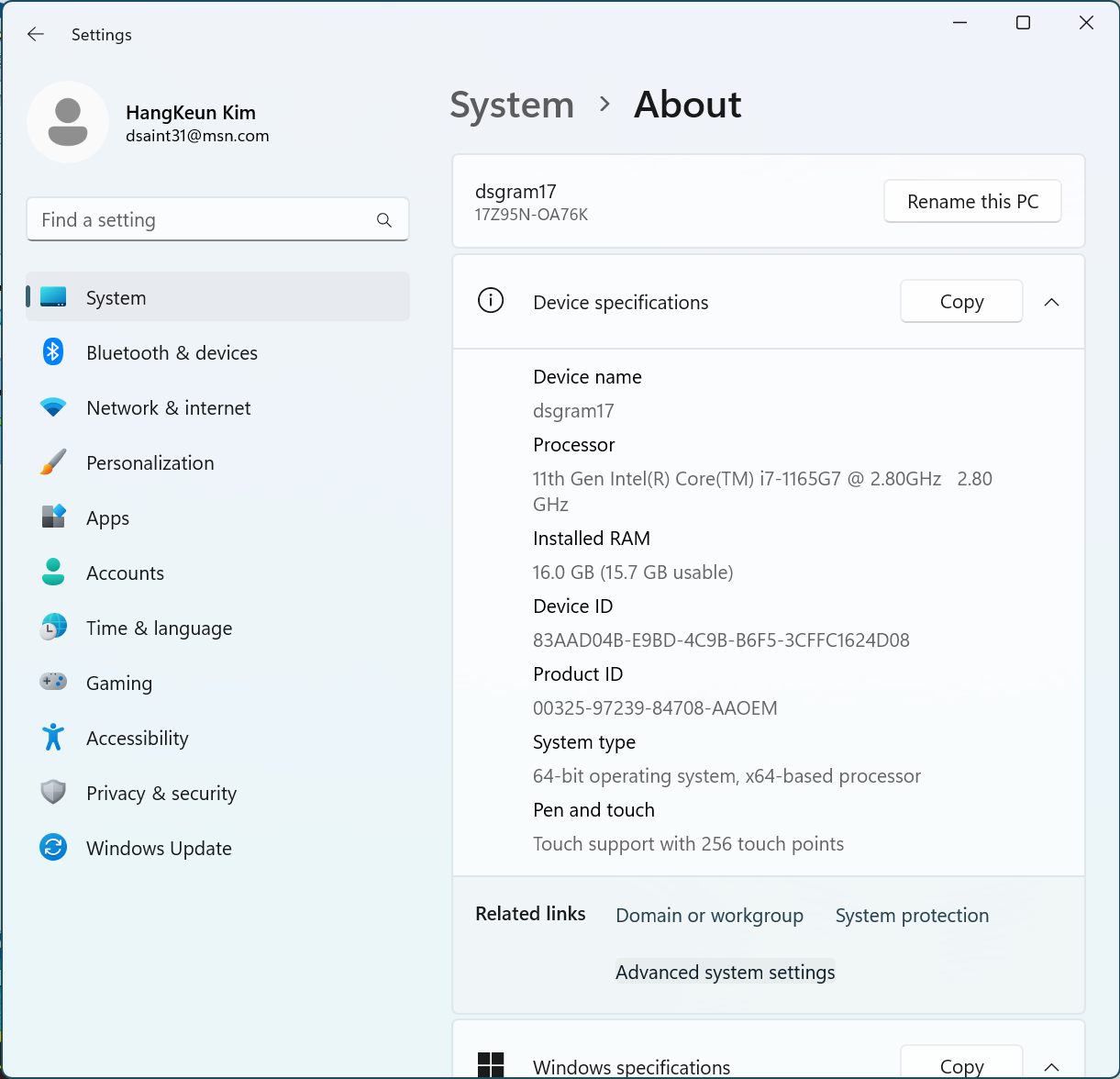The image size is (1120, 1079).
Task: Click the processor text 11th Gen Intel Core i7
Action: click(x=762, y=491)
